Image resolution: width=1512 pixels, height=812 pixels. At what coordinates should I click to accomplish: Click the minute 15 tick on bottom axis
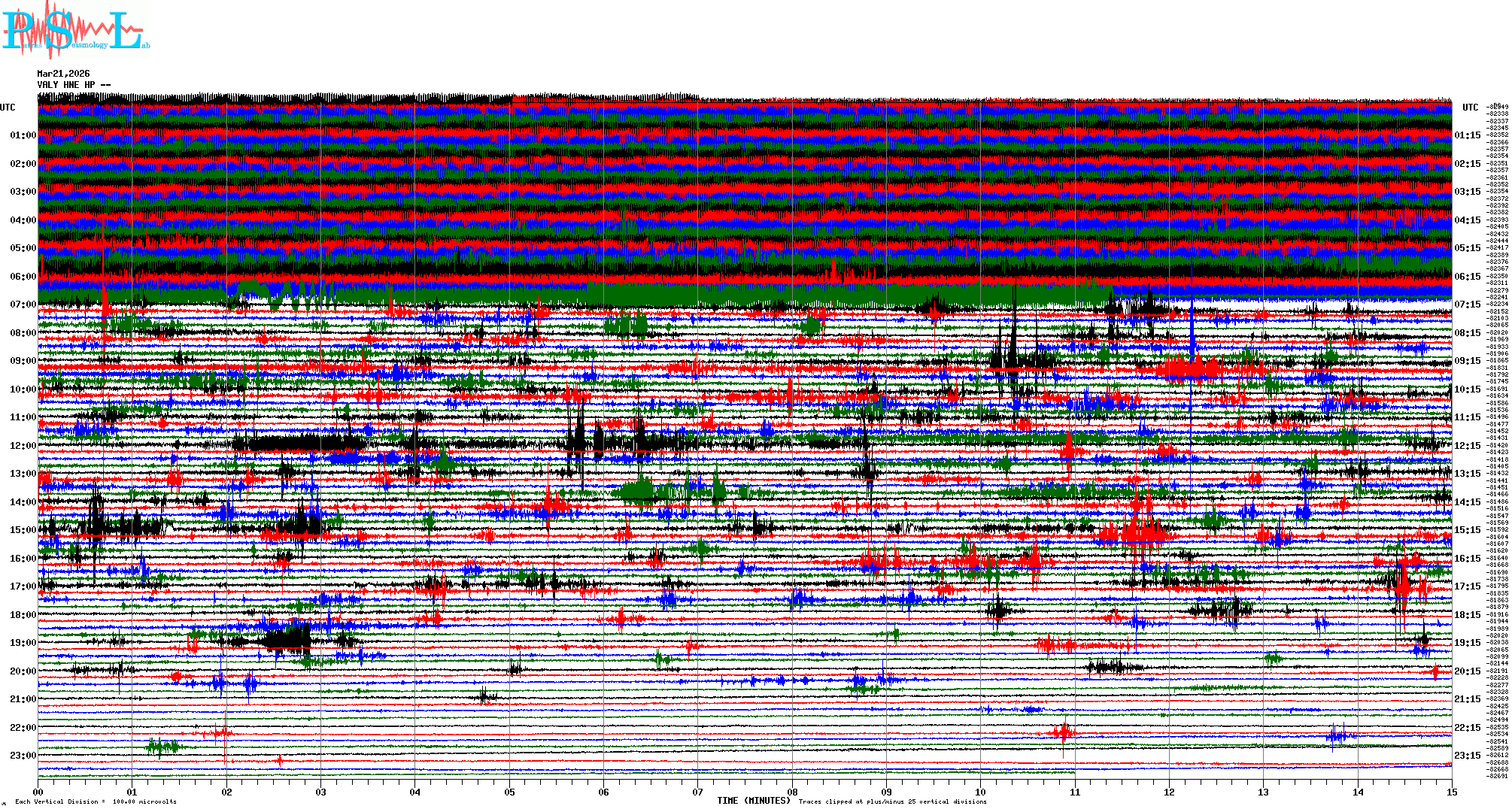click(x=1451, y=792)
